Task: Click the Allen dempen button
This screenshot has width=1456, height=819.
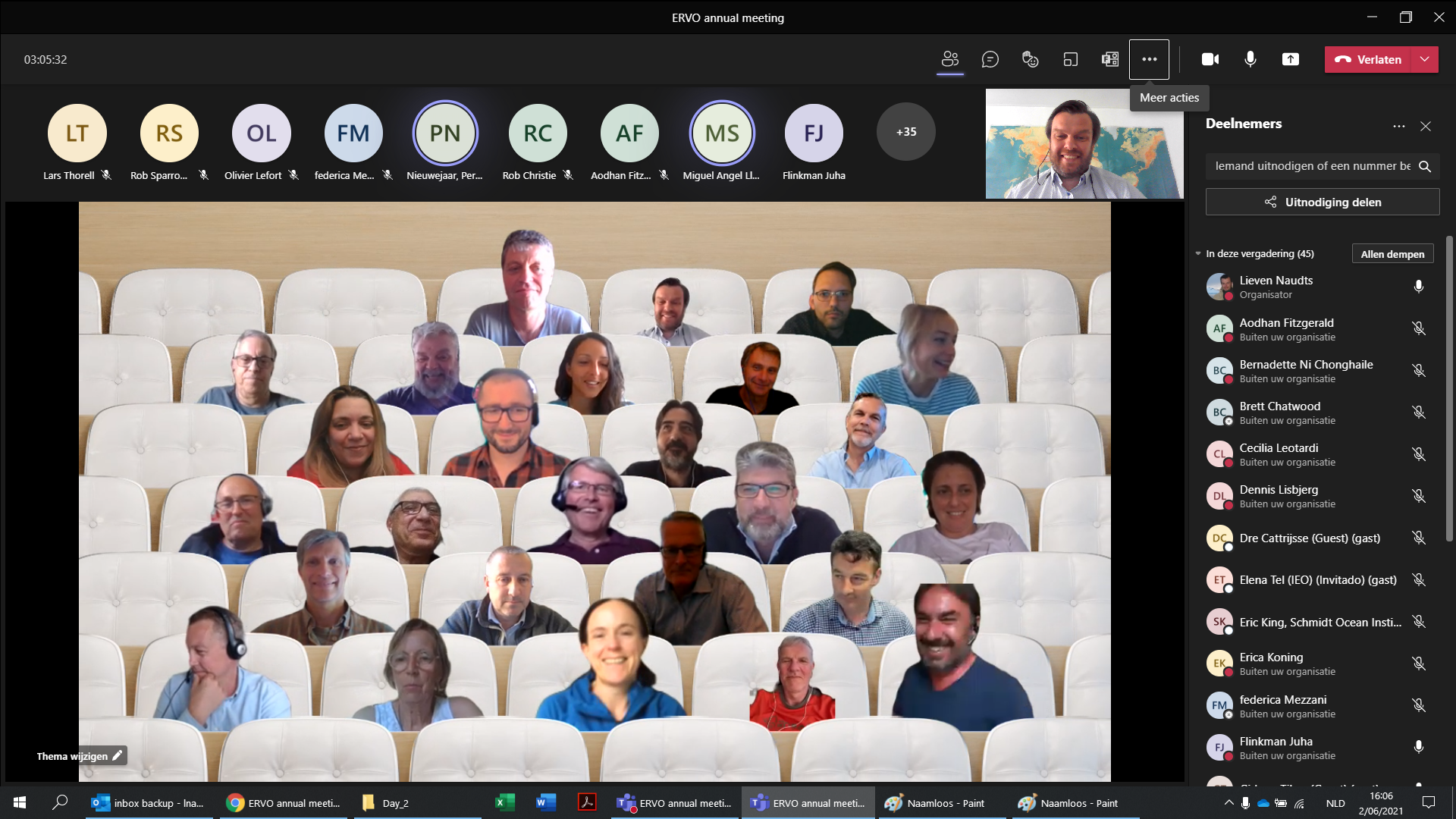Action: point(1392,254)
